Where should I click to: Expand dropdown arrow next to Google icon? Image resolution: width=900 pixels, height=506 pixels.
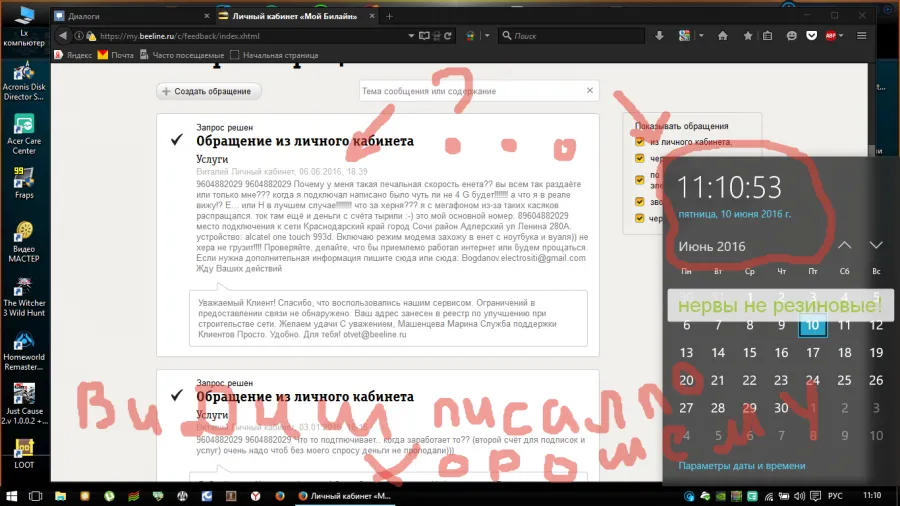701,36
